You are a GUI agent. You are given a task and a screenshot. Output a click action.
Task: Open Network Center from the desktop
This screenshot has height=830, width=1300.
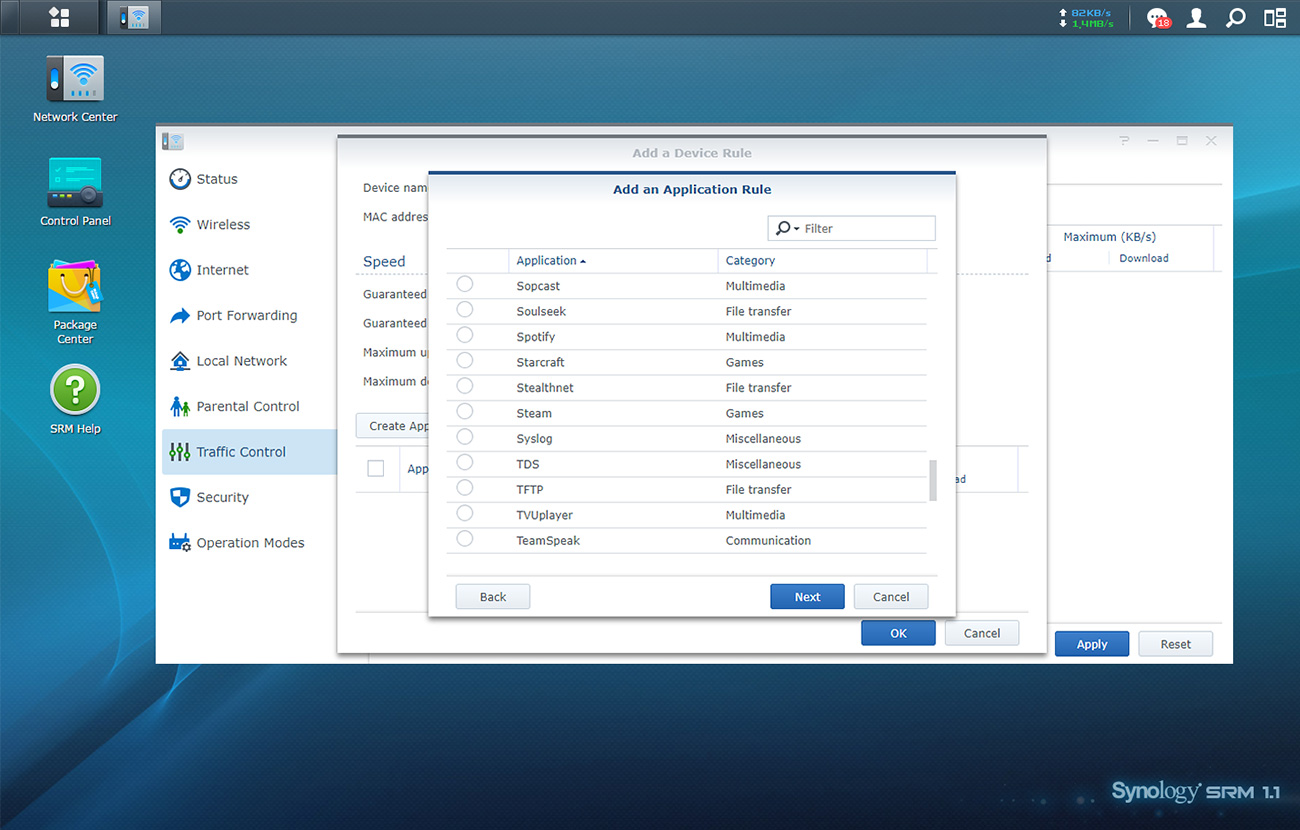pos(74,86)
